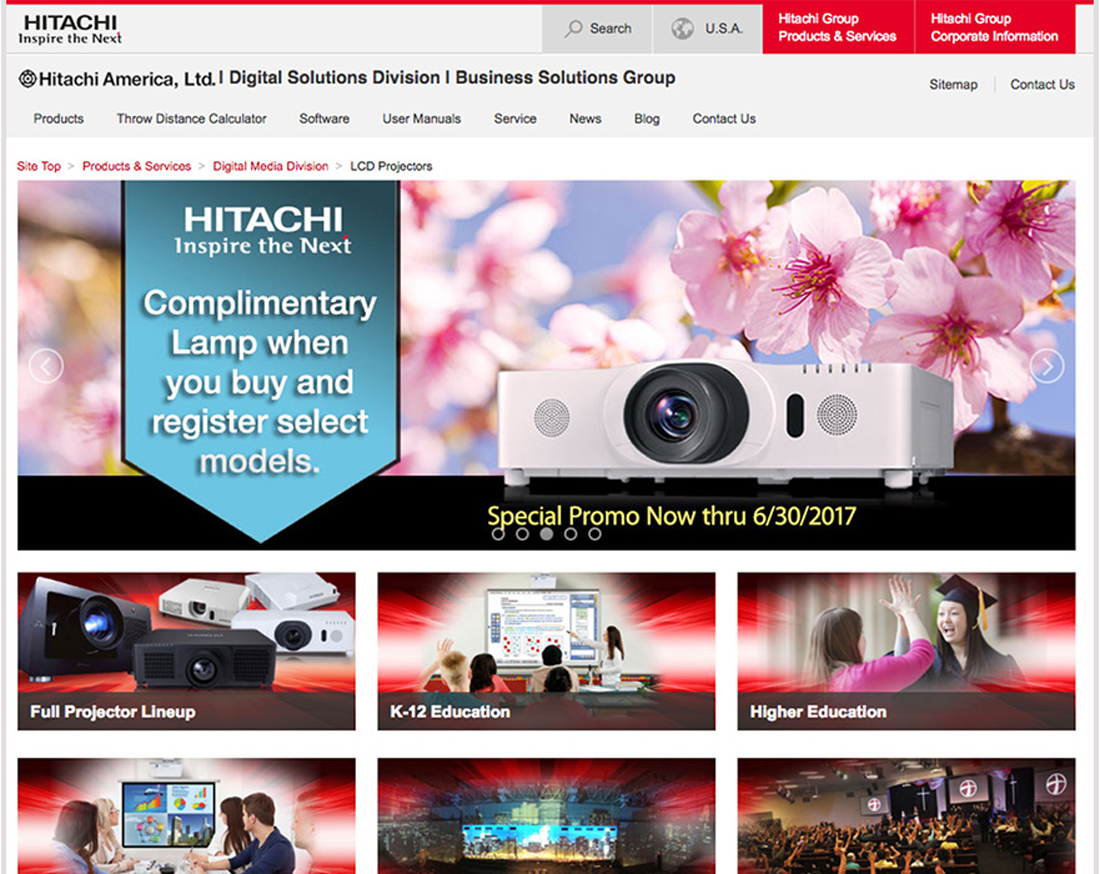Open Contact Us in main navigation
This screenshot has height=874, width=1100.
coord(724,119)
